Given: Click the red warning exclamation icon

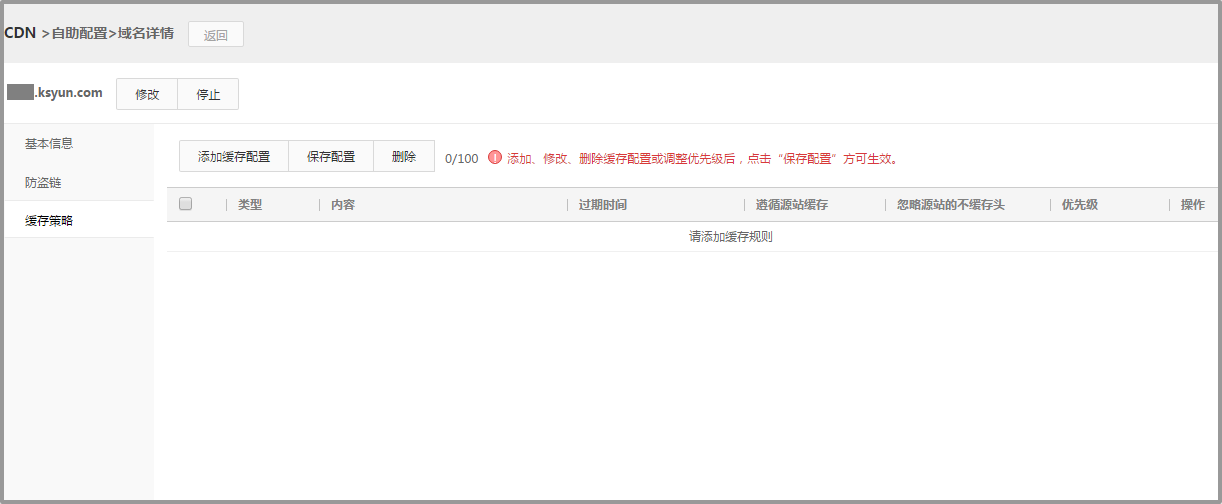Looking at the screenshot, I should pyautogui.click(x=495, y=157).
